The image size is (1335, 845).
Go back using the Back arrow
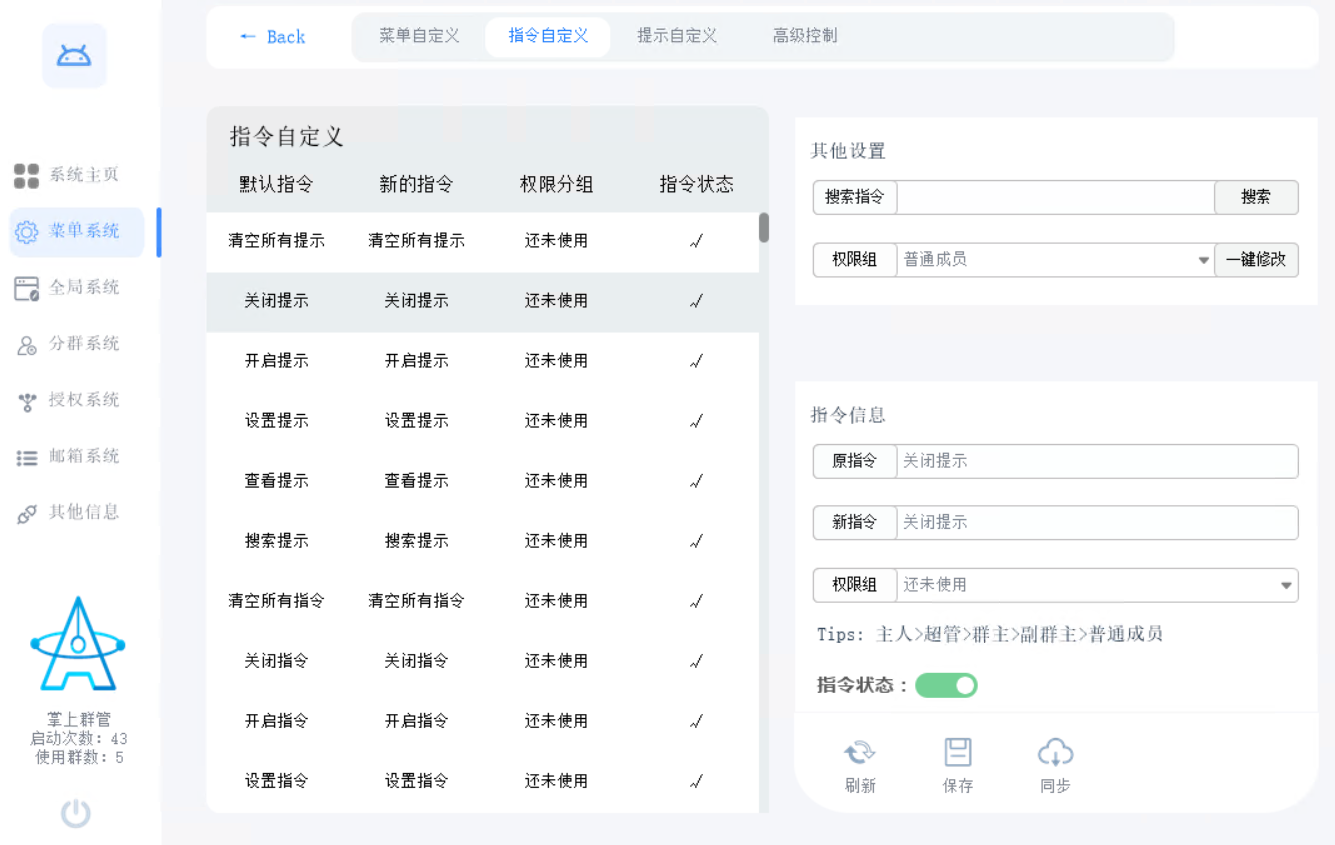[272, 37]
